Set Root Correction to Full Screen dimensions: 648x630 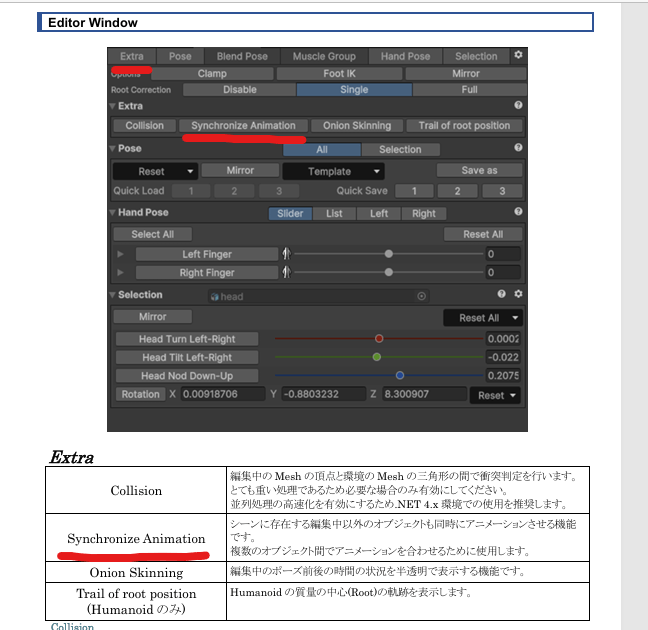(469, 90)
